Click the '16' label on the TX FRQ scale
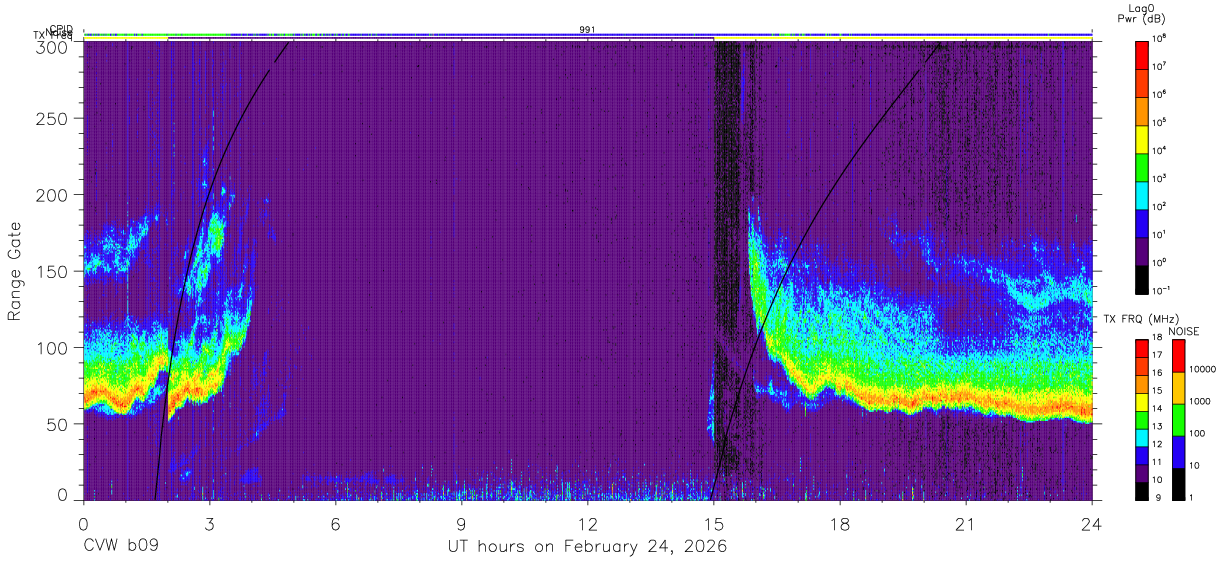The image size is (1228, 567). click(1158, 373)
